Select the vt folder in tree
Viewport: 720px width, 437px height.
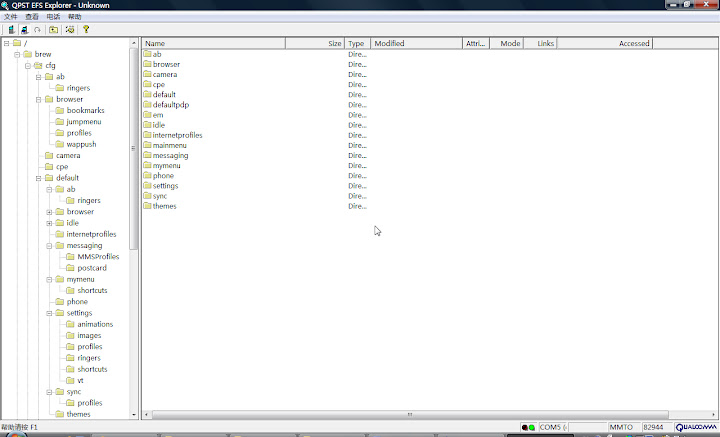click(80, 381)
